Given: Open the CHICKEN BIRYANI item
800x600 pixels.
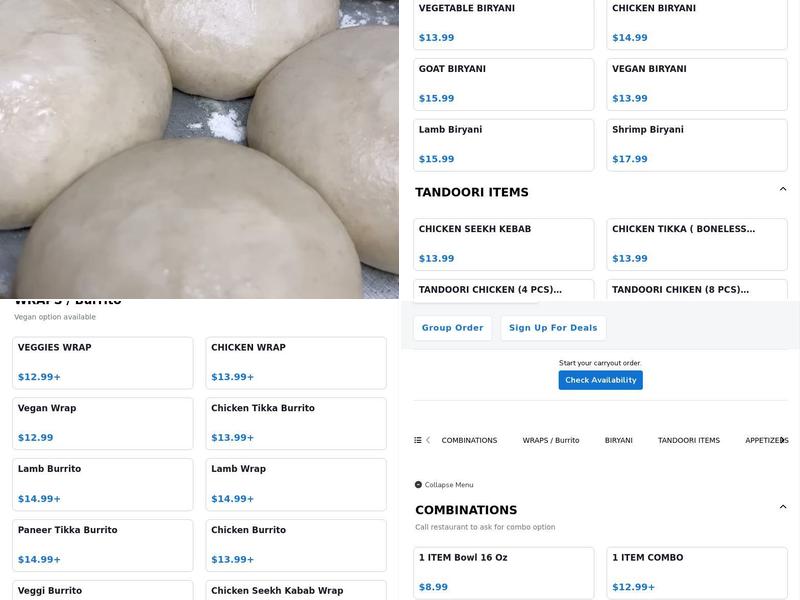Looking at the screenshot, I should pyautogui.click(x=697, y=23).
